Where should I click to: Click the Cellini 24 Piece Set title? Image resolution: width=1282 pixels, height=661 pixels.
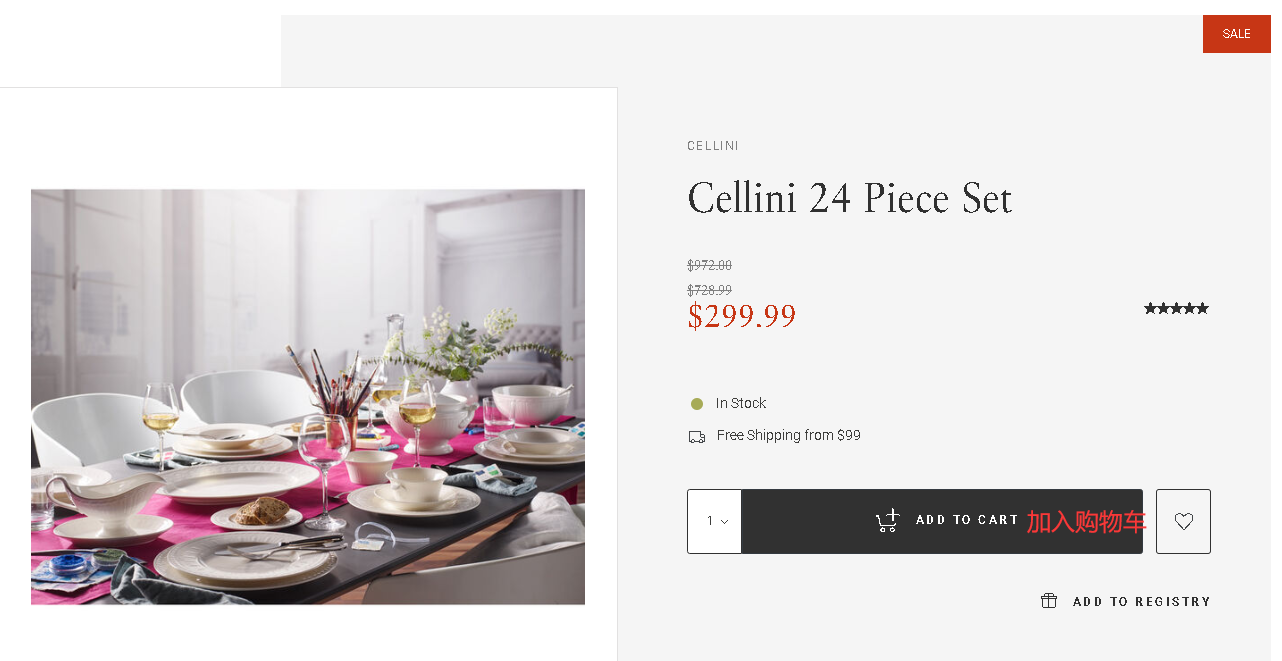pos(849,198)
